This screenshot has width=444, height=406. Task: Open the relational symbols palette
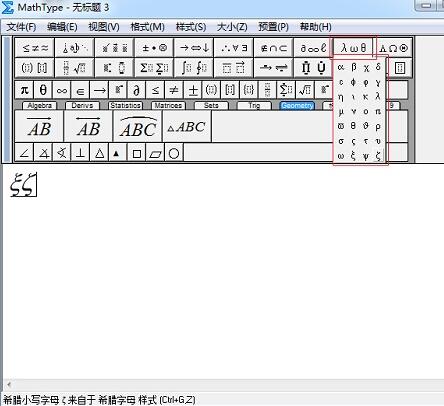pos(35,48)
